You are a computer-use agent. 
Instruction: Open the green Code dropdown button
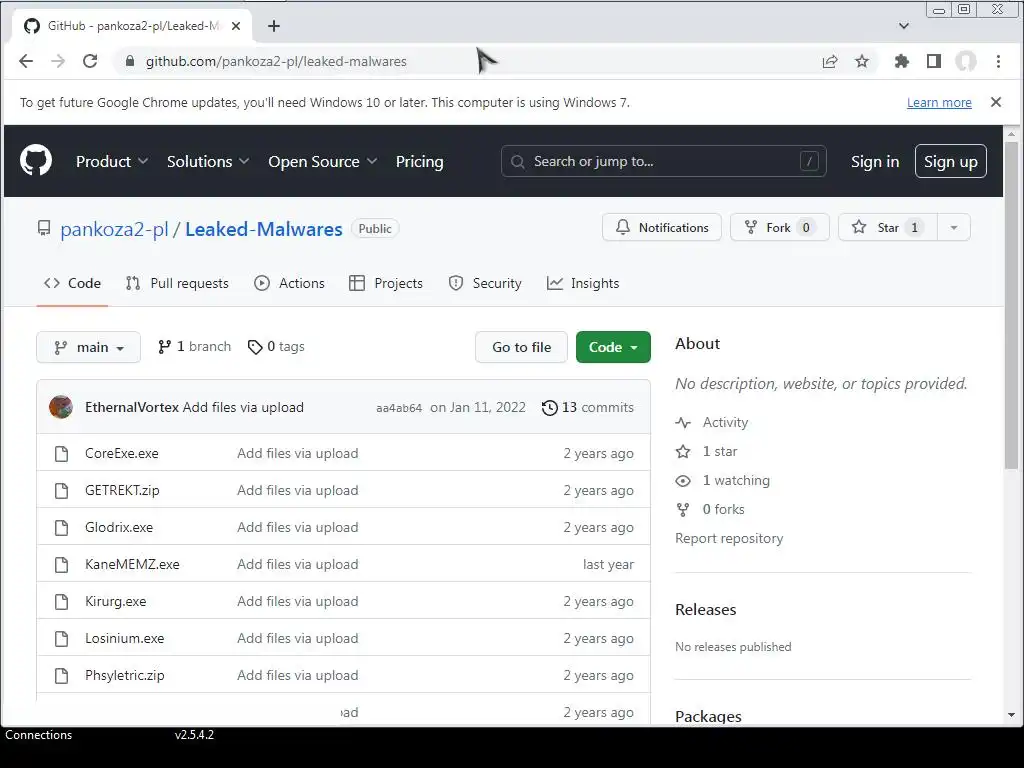coord(613,347)
